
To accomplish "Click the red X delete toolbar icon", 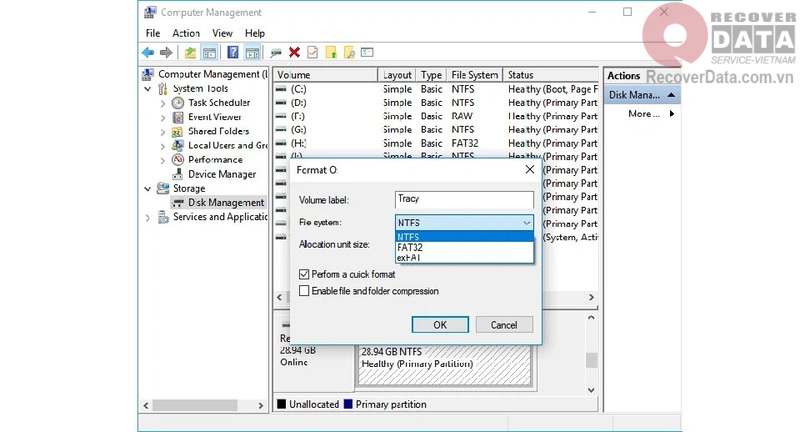I will click(294, 52).
